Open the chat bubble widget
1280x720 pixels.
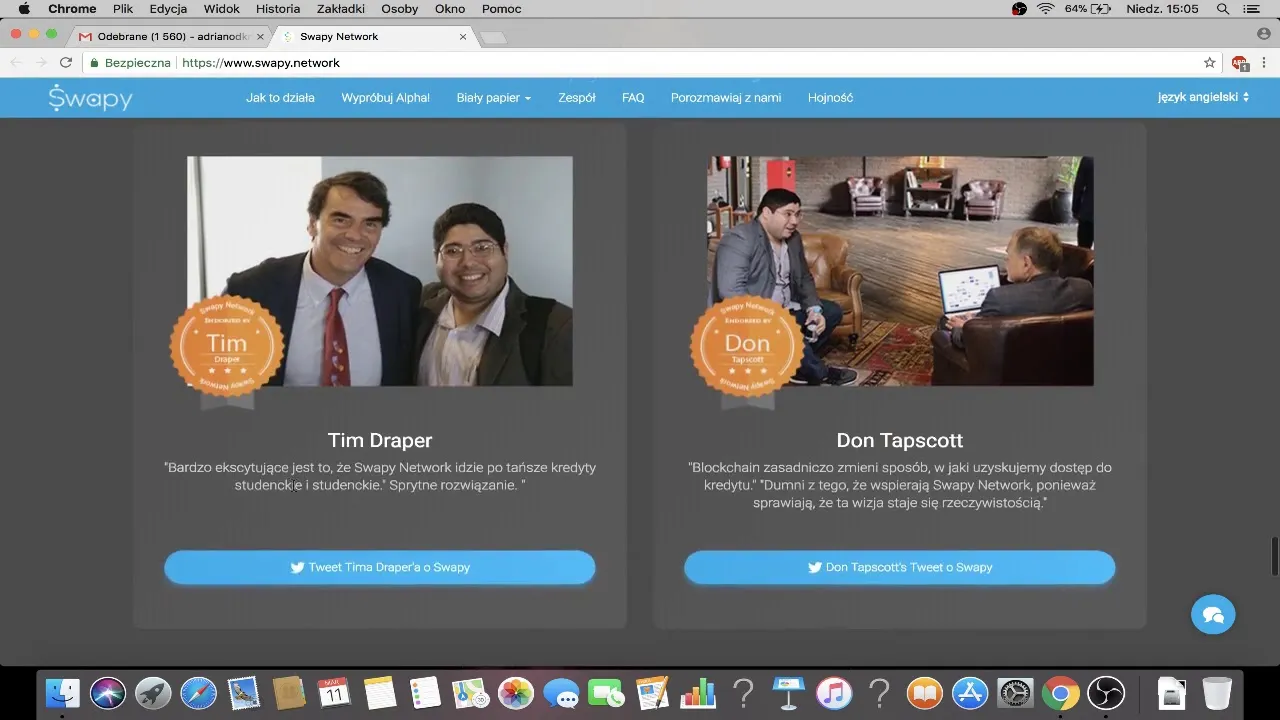1213,614
